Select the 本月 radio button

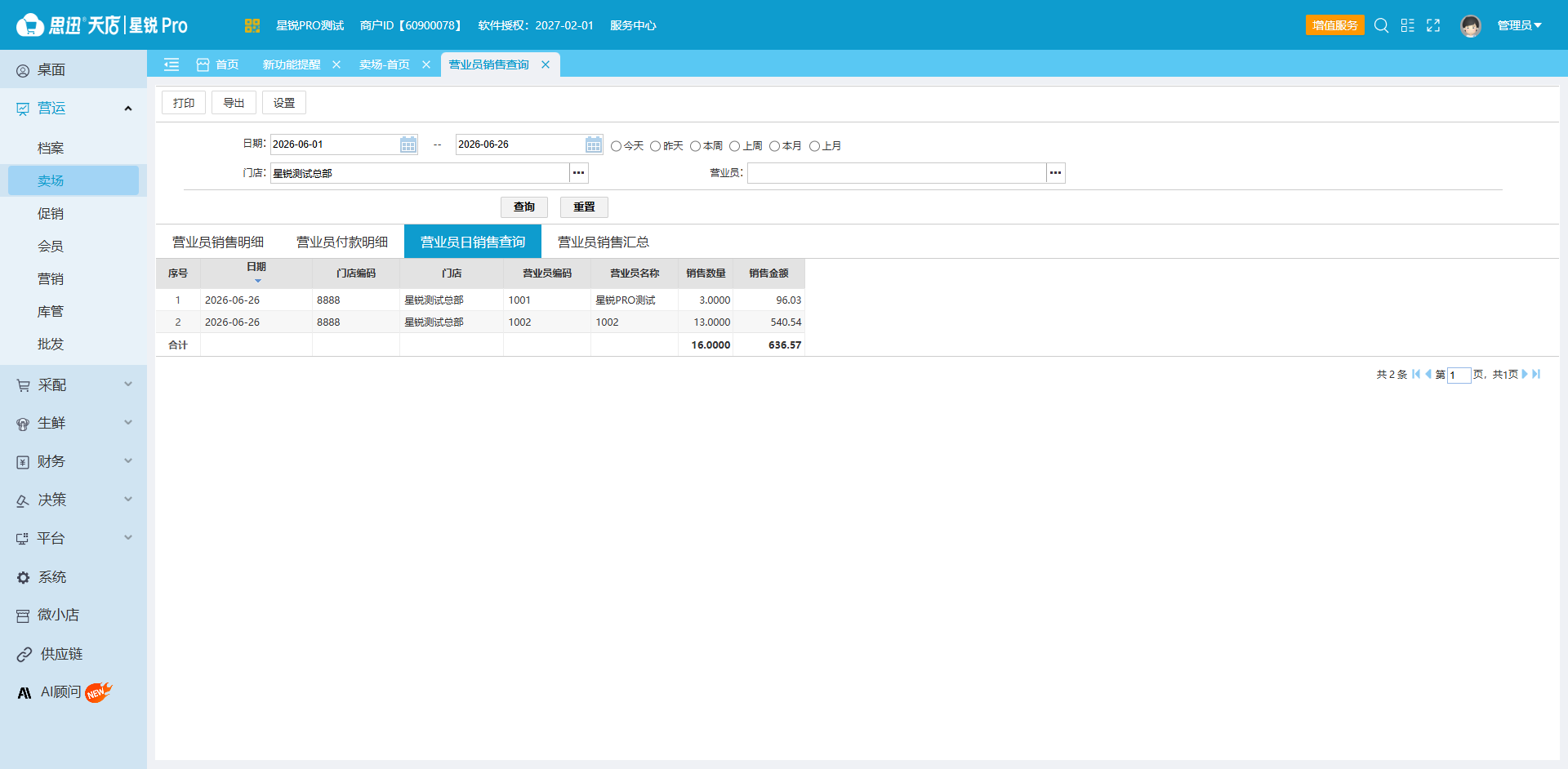[x=774, y=146]
